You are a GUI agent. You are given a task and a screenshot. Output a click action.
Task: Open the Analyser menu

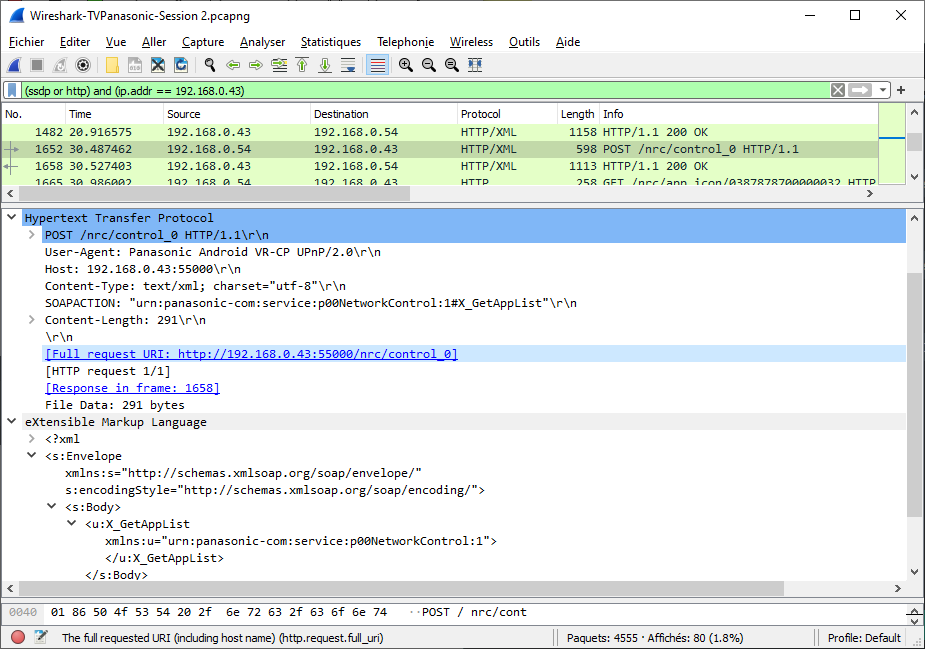pyautogui.click(x=263, y=42)
